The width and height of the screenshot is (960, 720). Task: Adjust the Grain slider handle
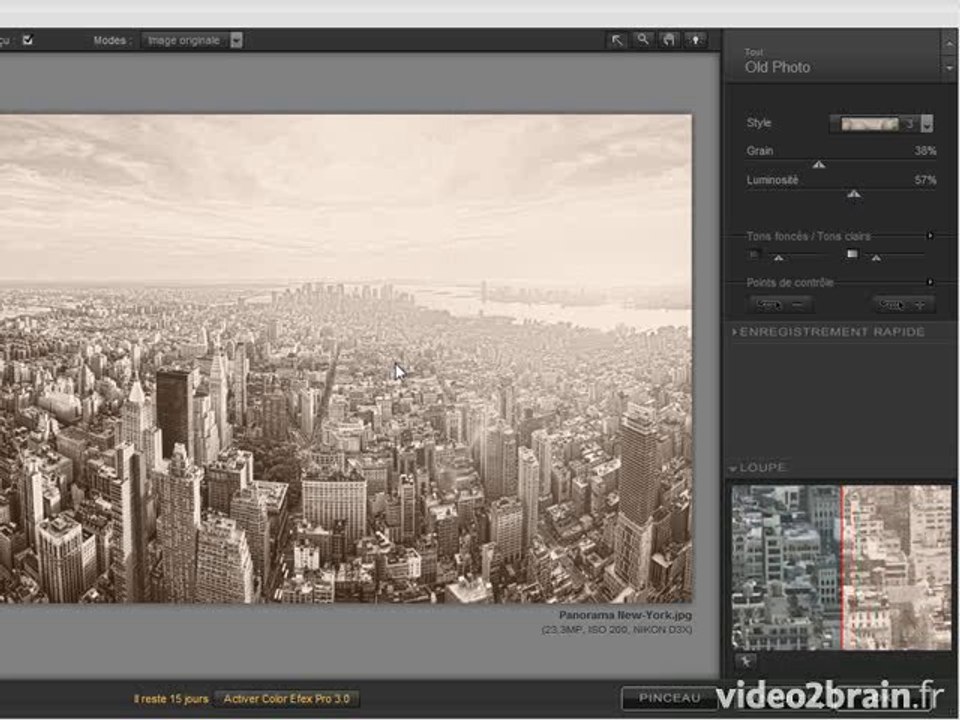819,165
